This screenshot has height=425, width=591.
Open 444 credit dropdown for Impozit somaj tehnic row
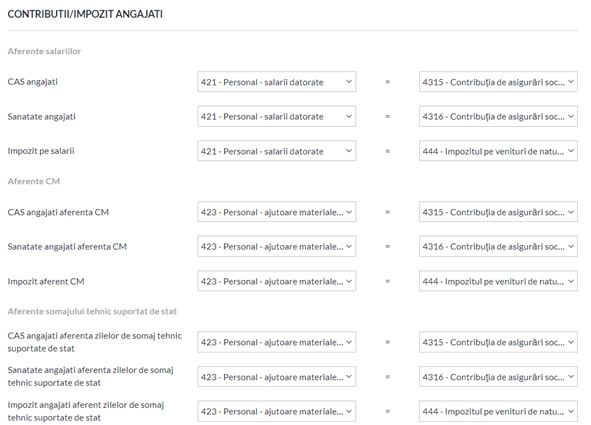click(x=498, y=411)
